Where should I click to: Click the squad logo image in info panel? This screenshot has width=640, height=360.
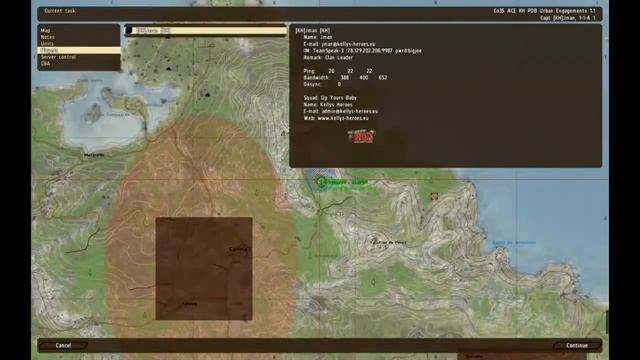point(361,136)
